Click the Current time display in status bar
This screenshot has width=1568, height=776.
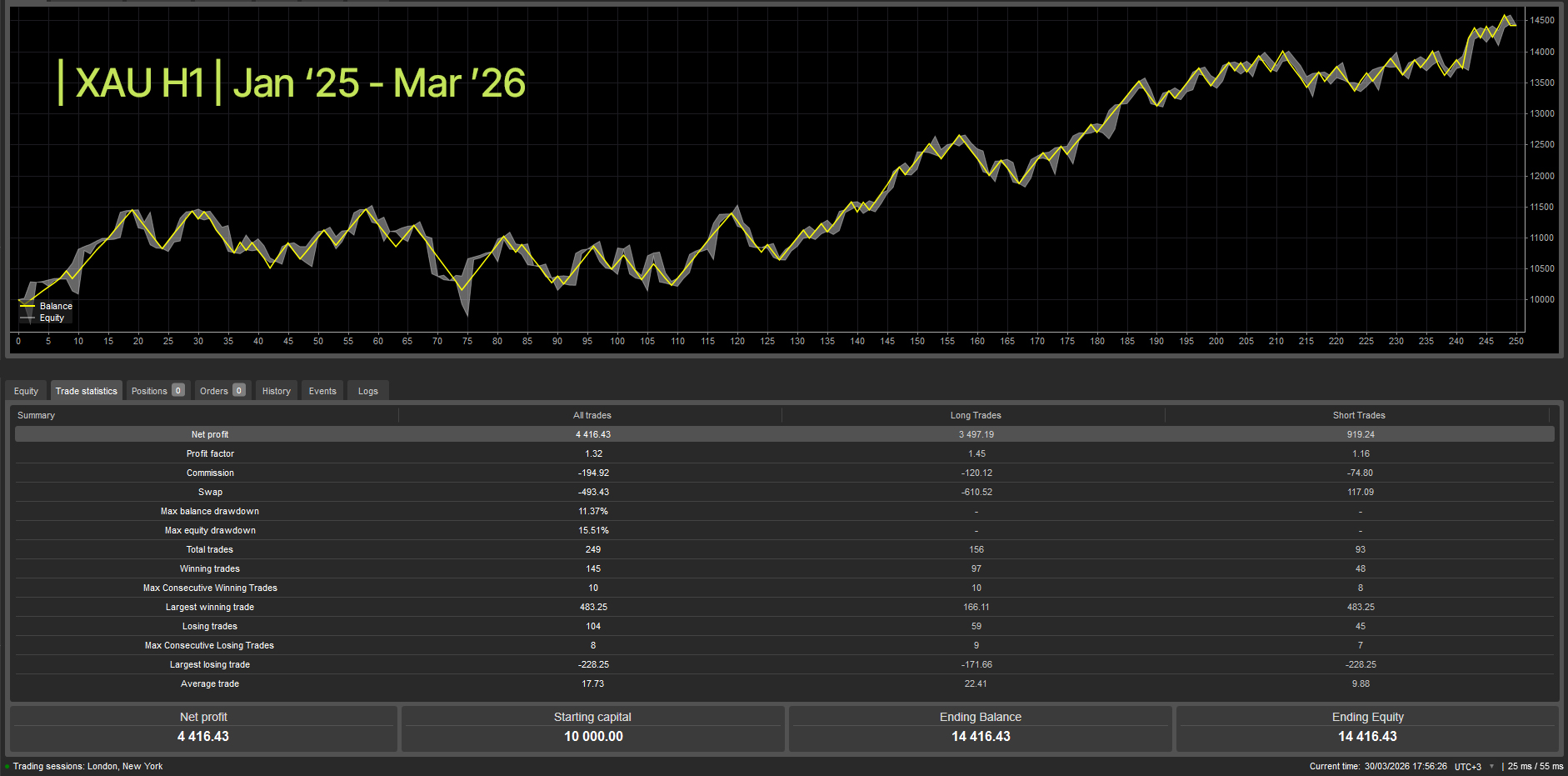(x=1379, y=765)
